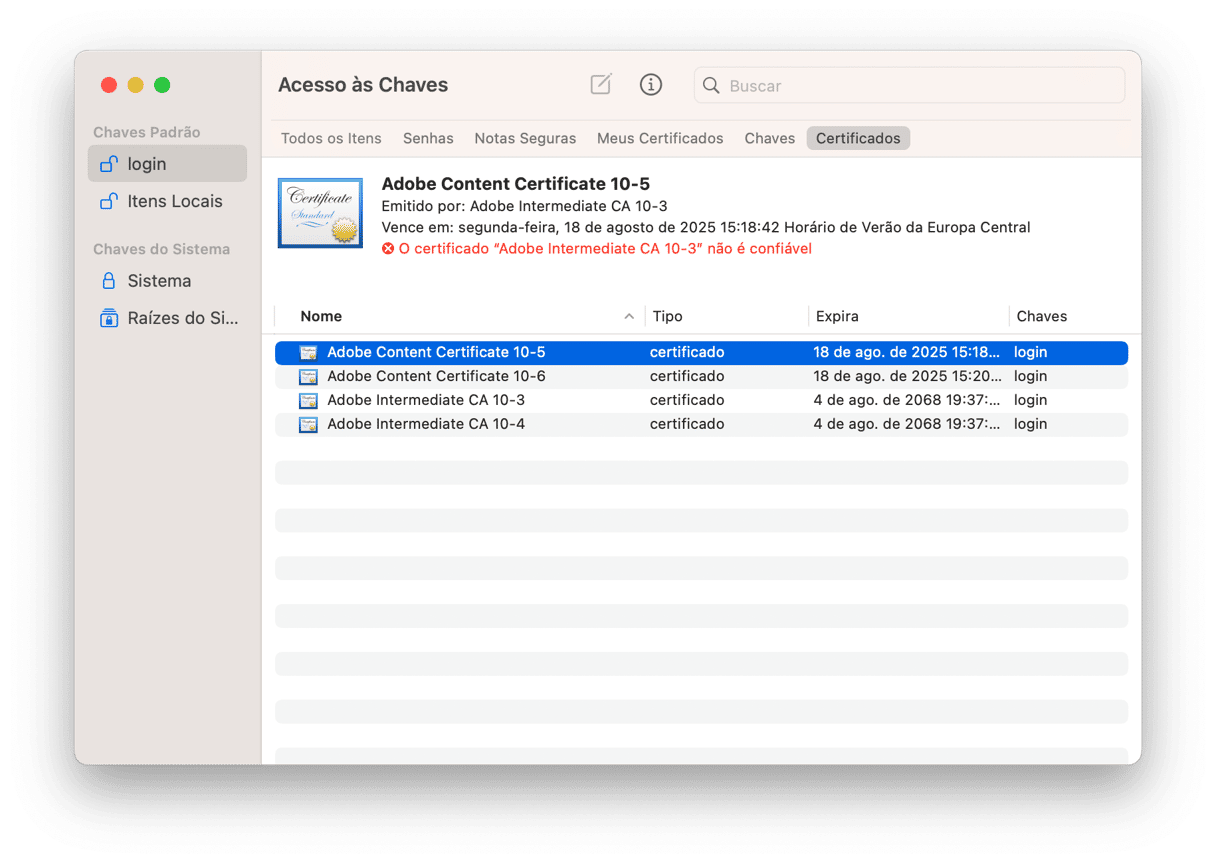Click certificate icon of Adobe Intermediate CA 10-4

point(308,424)
